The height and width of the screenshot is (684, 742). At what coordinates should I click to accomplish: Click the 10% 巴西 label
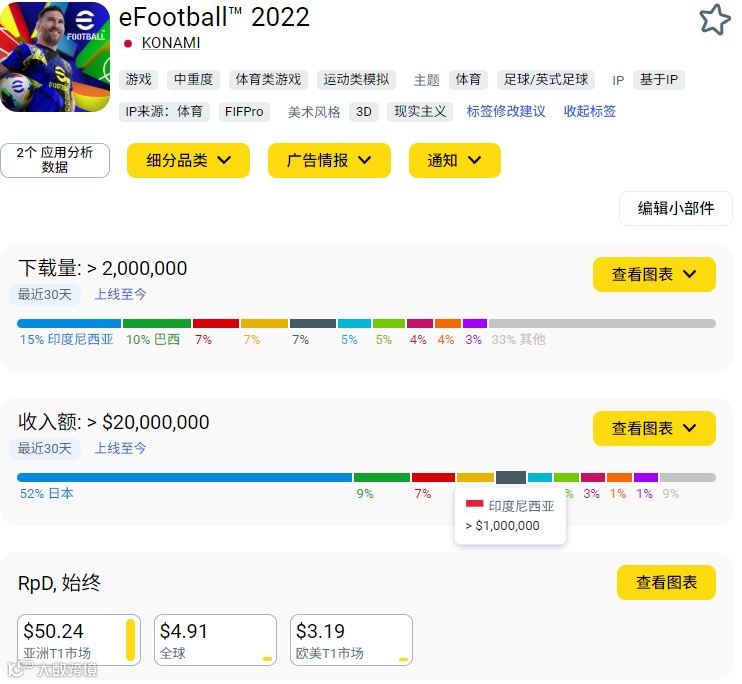153,340
